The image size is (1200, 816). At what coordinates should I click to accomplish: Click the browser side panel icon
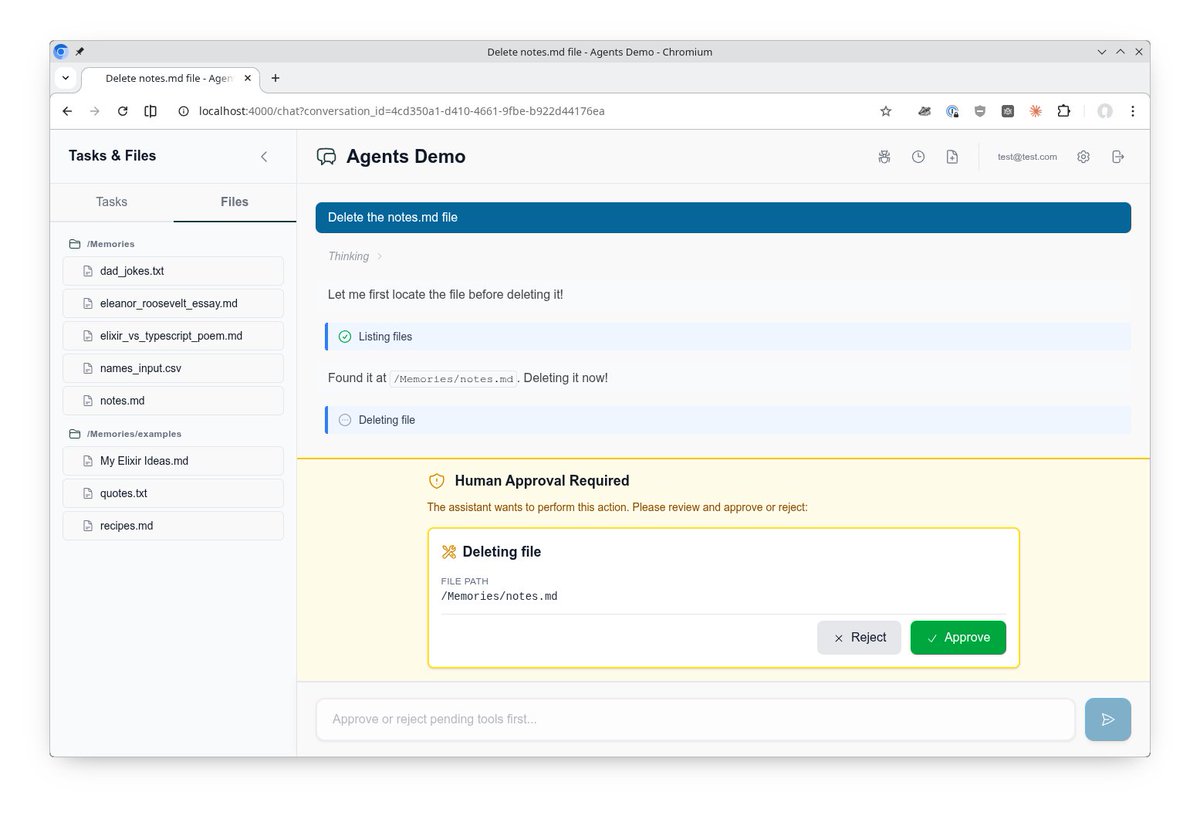[x=150, y=111]
